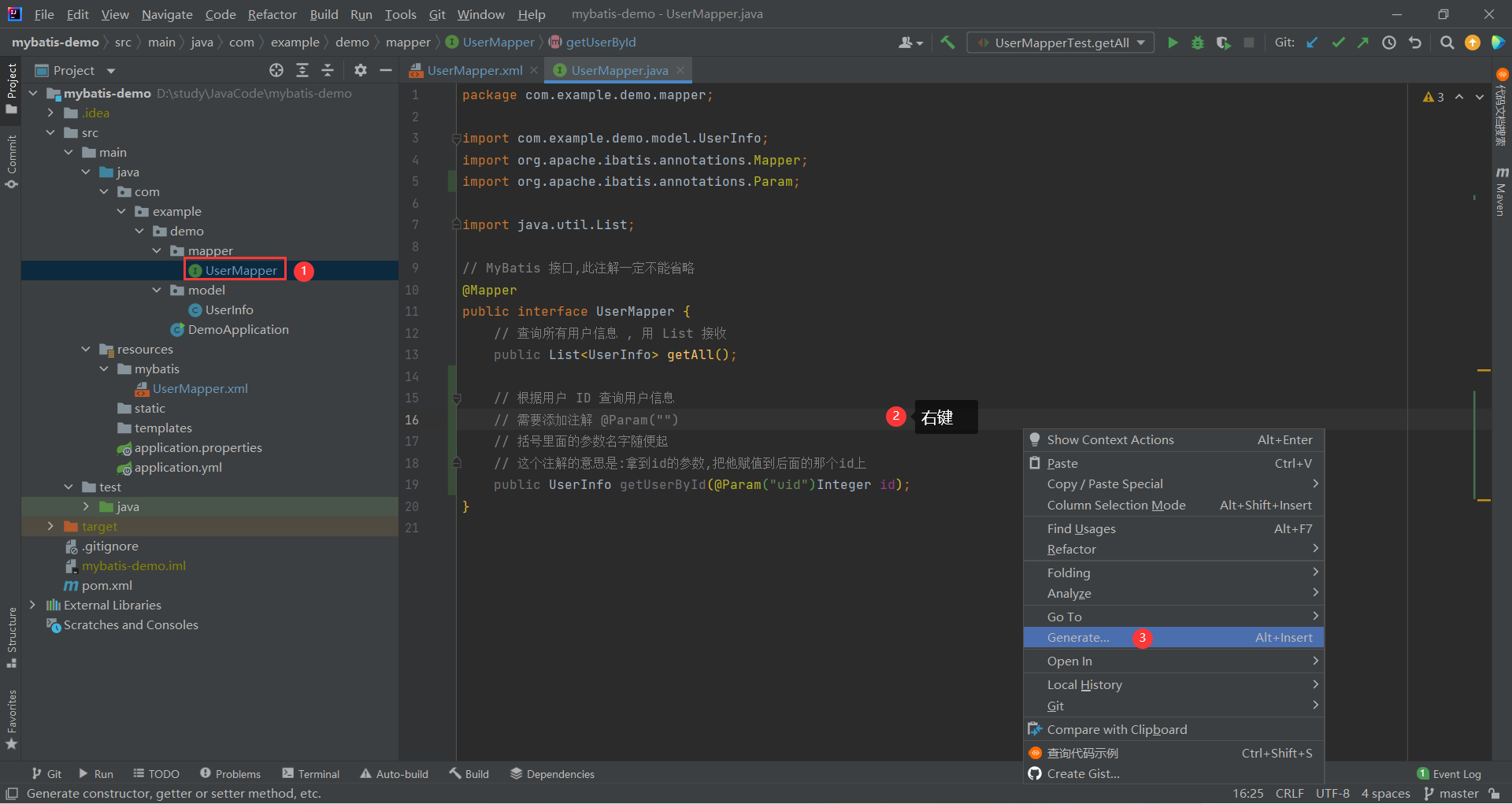The width and height of the screenshot is (1512, 804).
Task: Build project with the hammer icon
Action: click(947, 43)
